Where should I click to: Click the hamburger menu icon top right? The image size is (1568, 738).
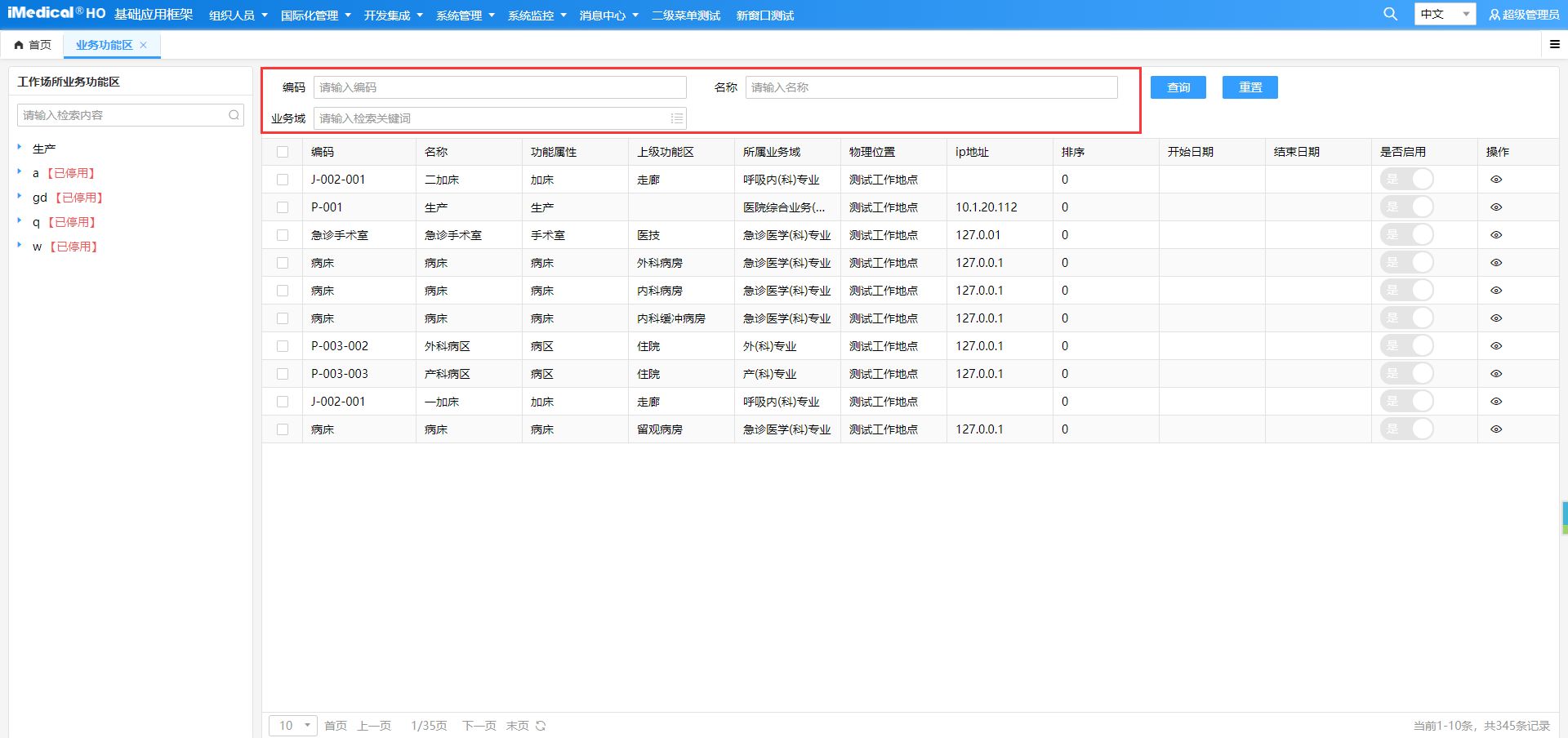coord(1555,45)
